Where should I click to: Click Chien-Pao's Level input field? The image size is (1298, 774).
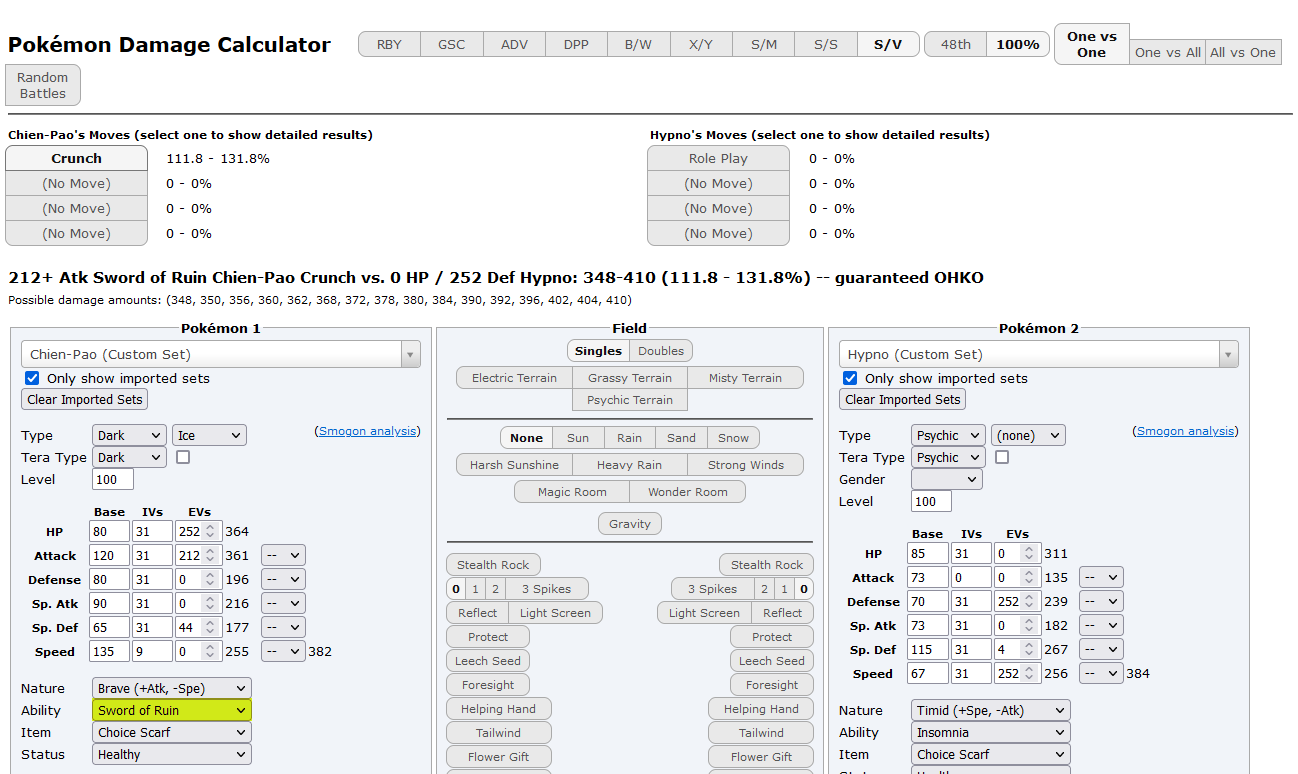(113, 479)
